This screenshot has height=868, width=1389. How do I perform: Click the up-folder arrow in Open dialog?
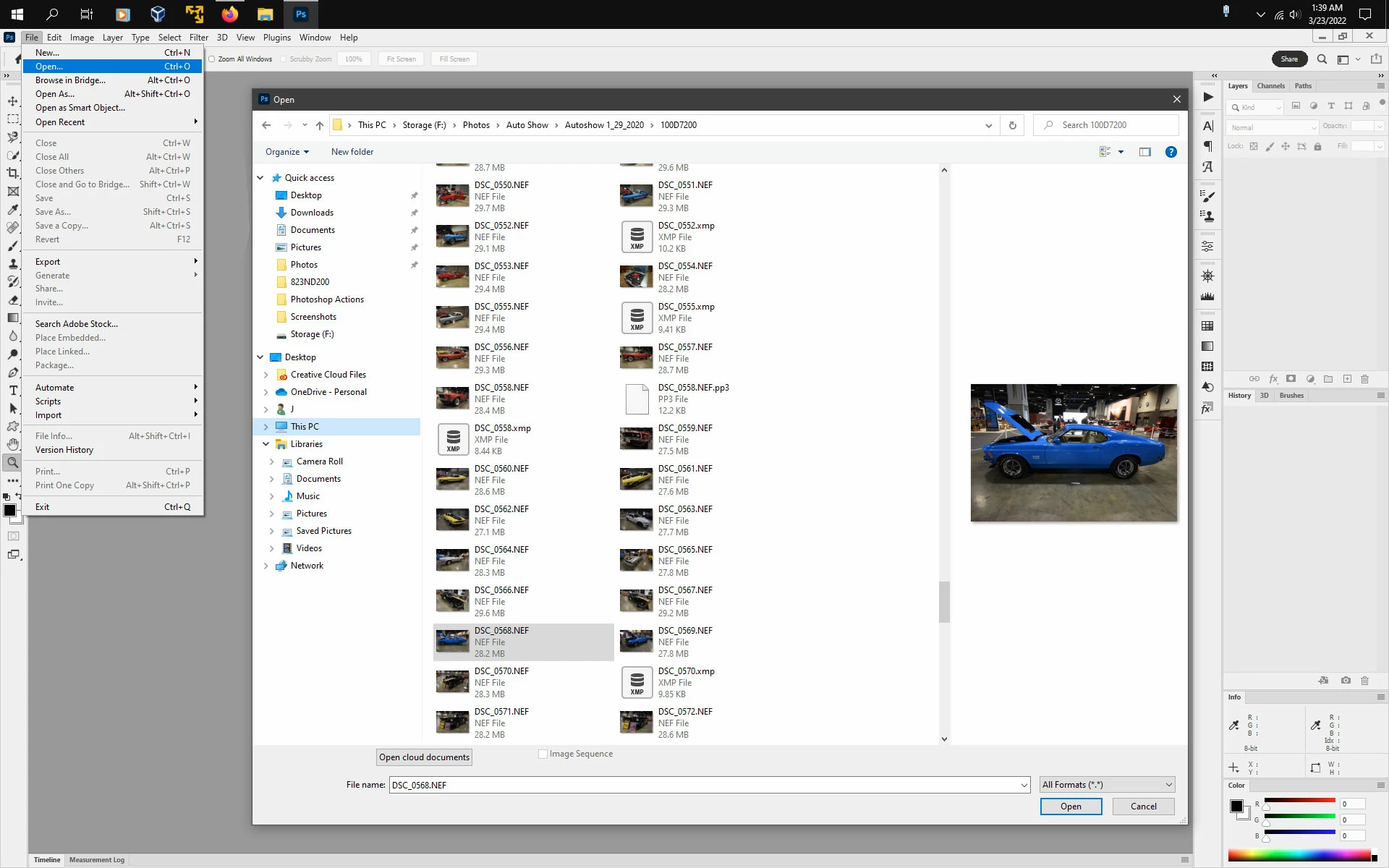(319, 125)
